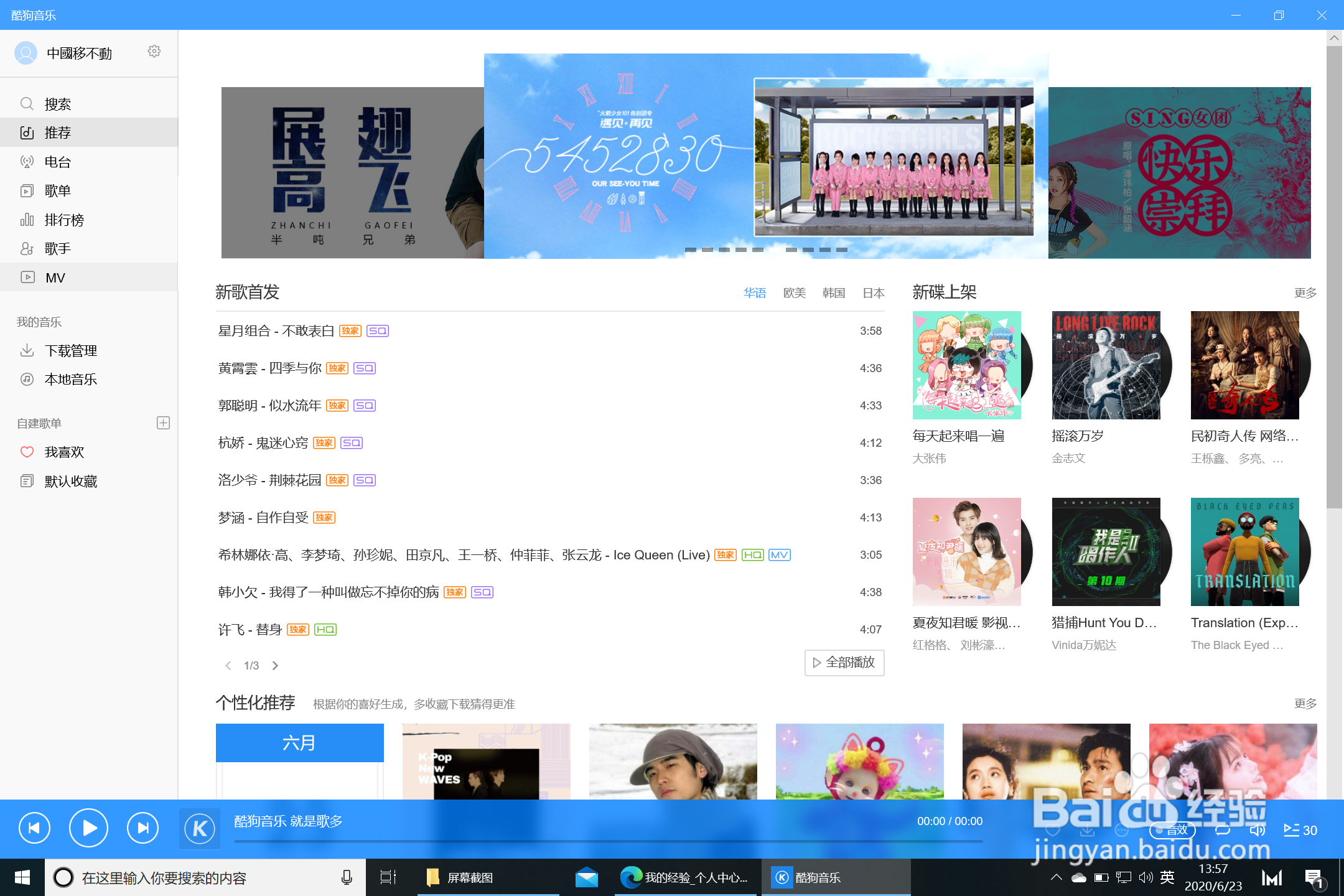Play song 杭娇 - 鬼迷心窍
Screen dimensions: 1344x896
(x=263, y=443)
